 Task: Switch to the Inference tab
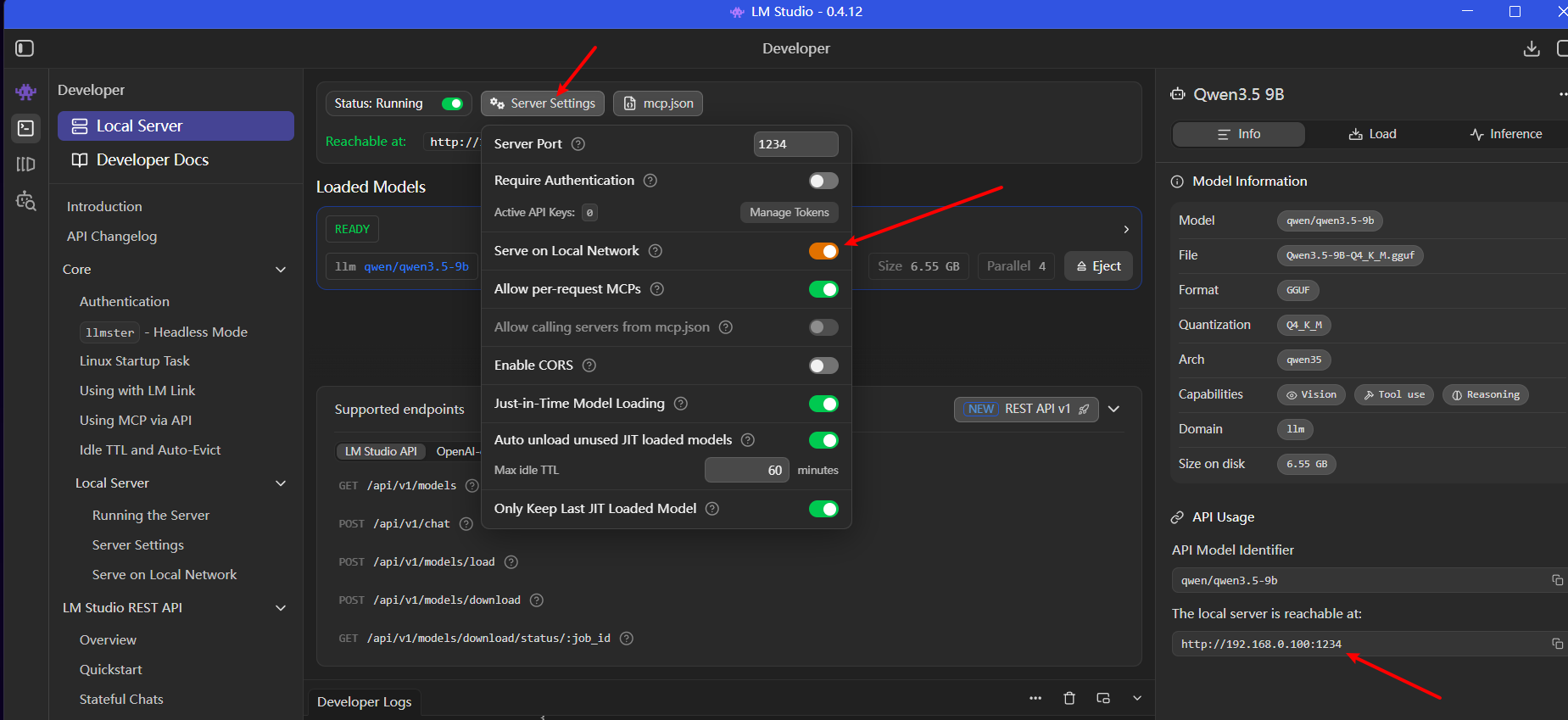[1506, 134]
